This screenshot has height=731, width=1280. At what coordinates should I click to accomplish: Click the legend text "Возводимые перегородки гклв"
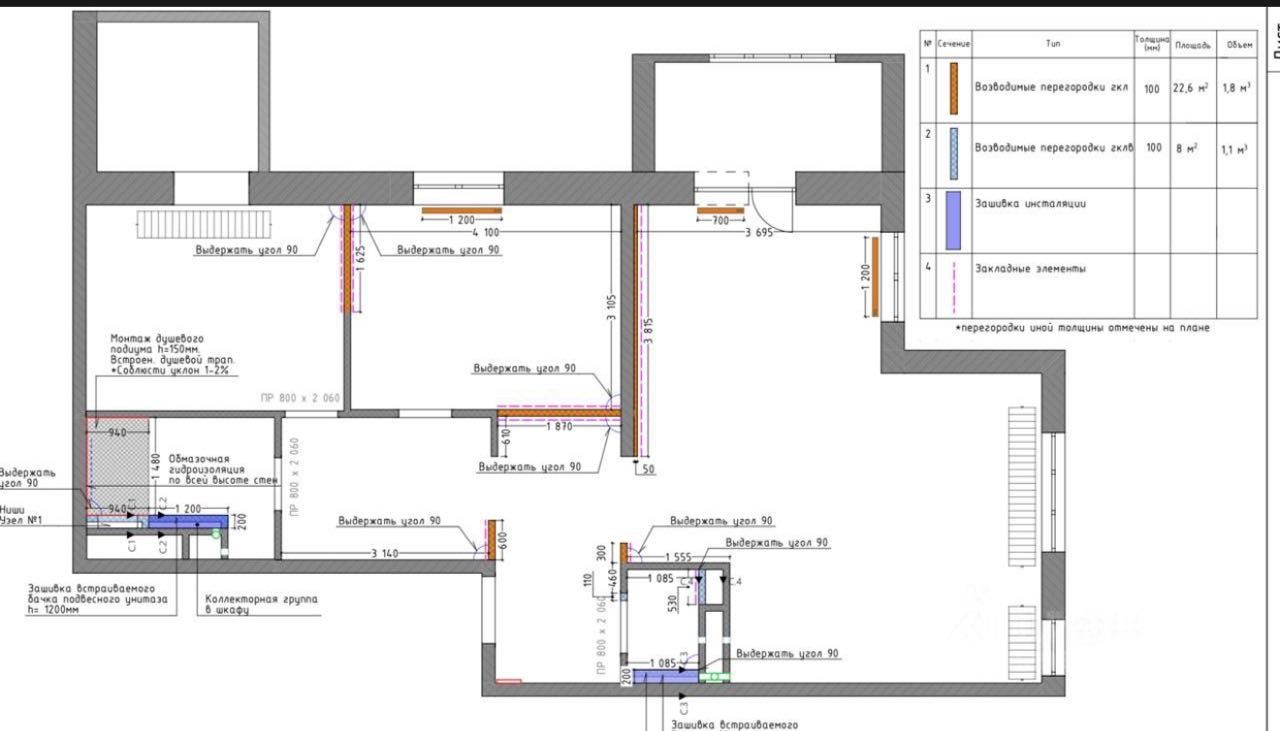click(x=1054, y=147)
